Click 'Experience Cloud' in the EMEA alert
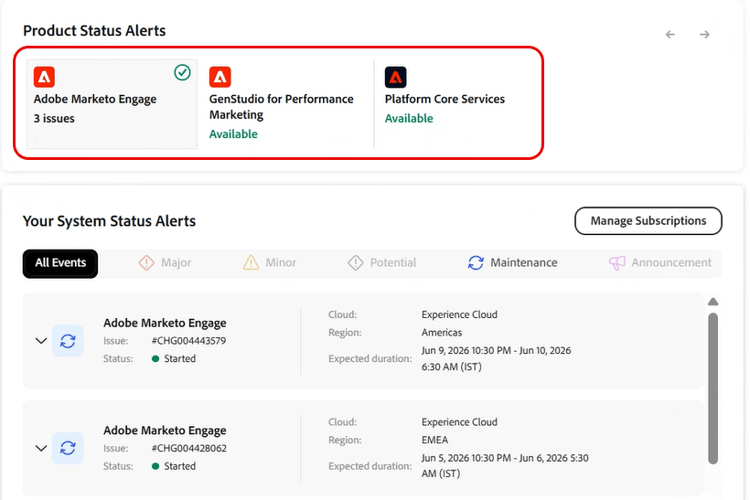 tap(459, 422)
